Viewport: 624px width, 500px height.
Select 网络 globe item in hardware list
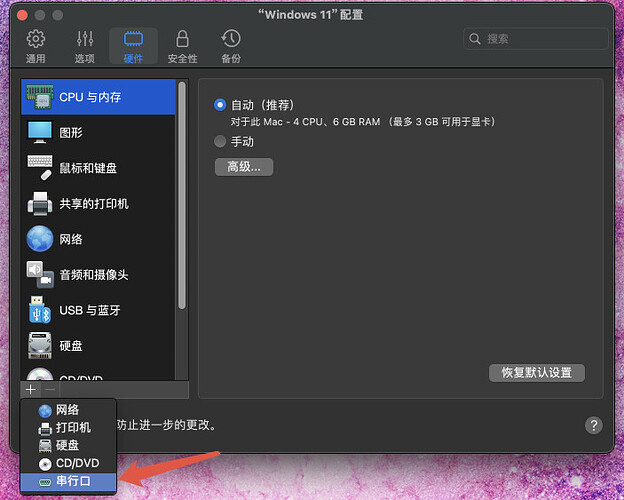pyautogui.click(x=98, y=239)
